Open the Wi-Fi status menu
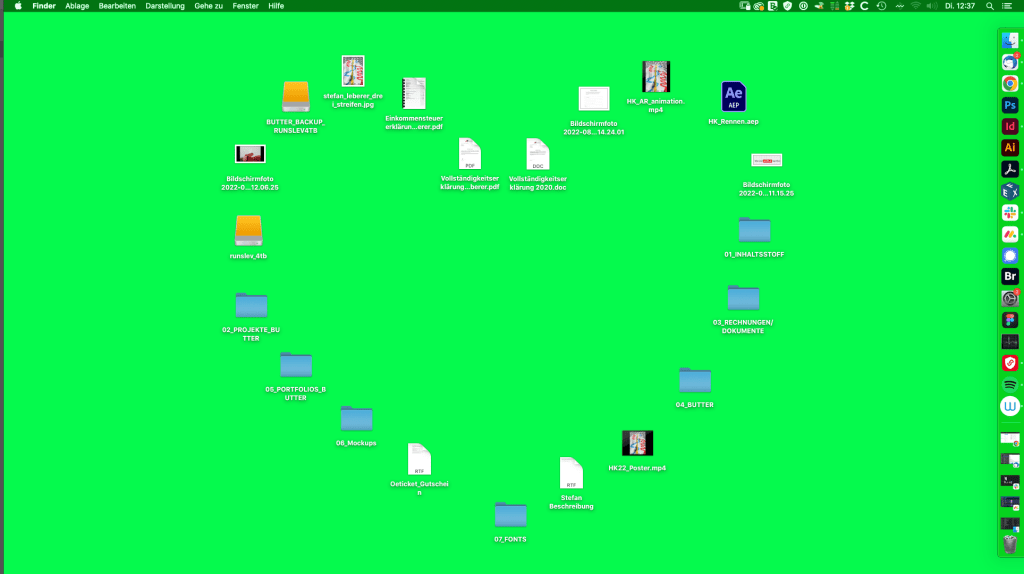This screenshot has width=1024, height=574. click(914, 6)
